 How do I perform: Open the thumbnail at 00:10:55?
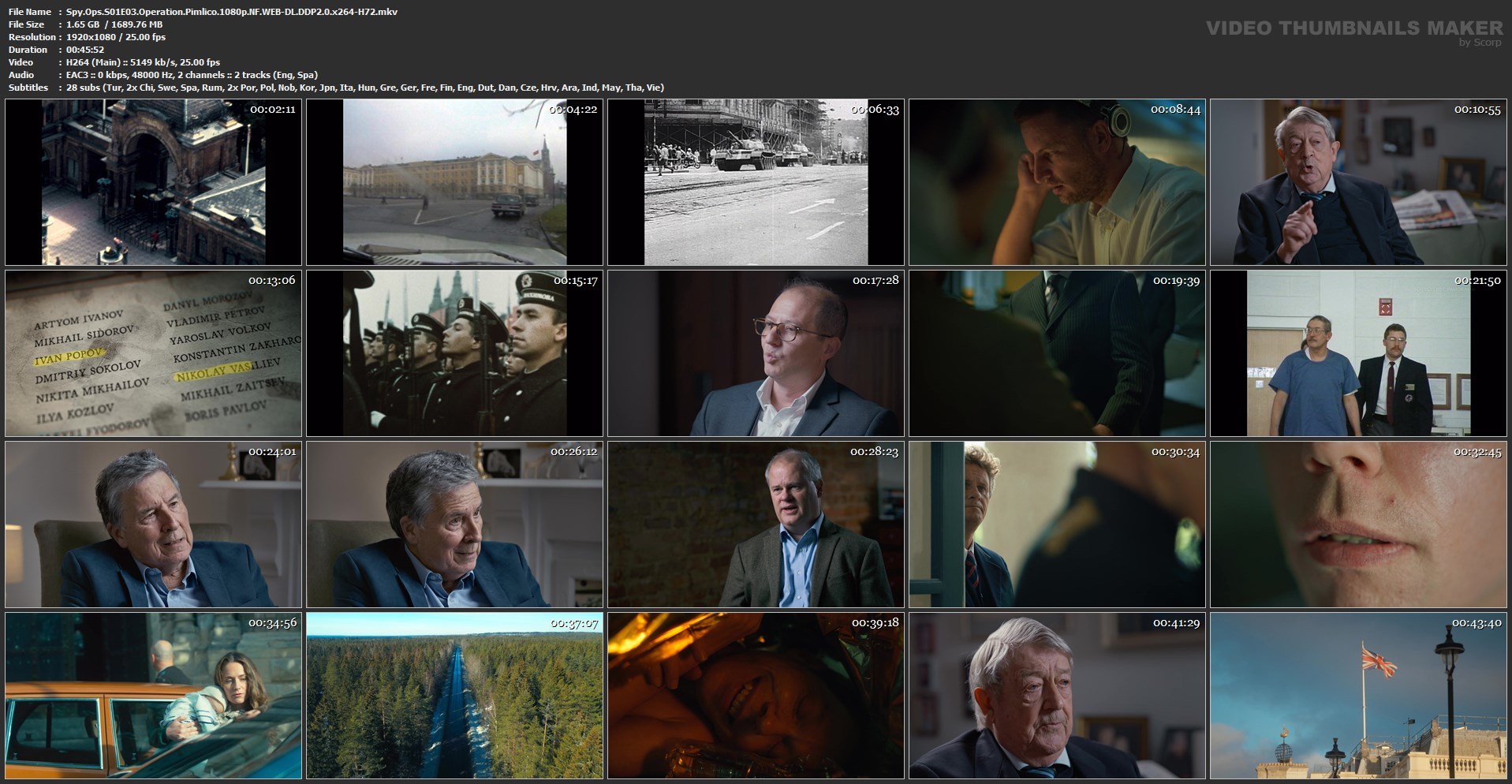[1358, 182]
